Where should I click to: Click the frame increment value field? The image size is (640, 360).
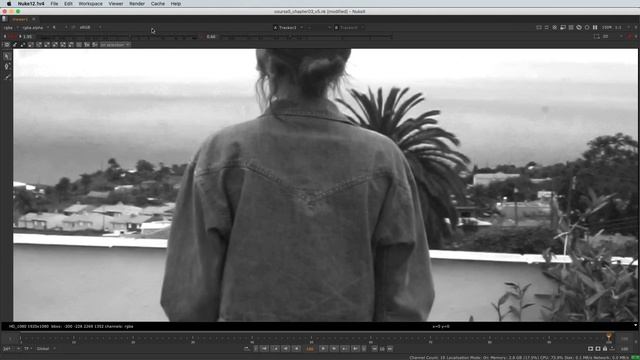click(x=382, y=349)
